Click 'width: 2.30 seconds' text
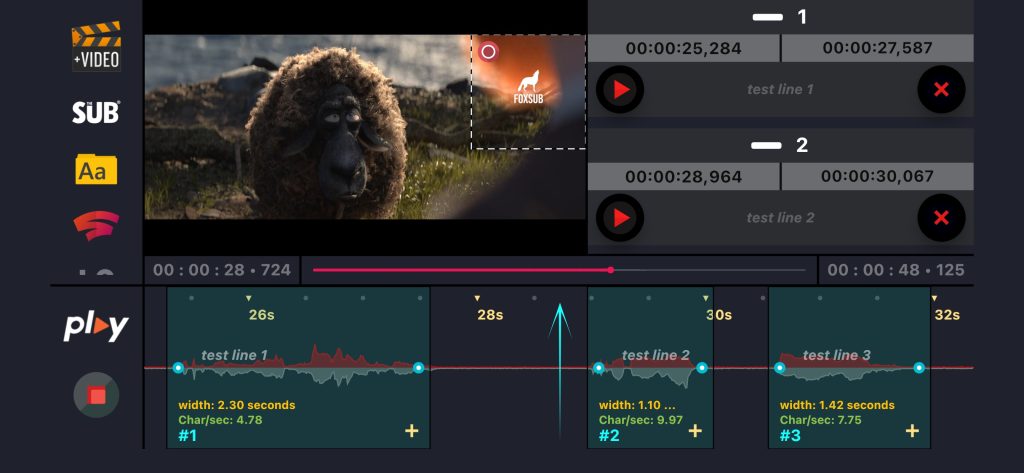Image resolution: width=1024 pixels, height=473 pixels. pos(236,405)
